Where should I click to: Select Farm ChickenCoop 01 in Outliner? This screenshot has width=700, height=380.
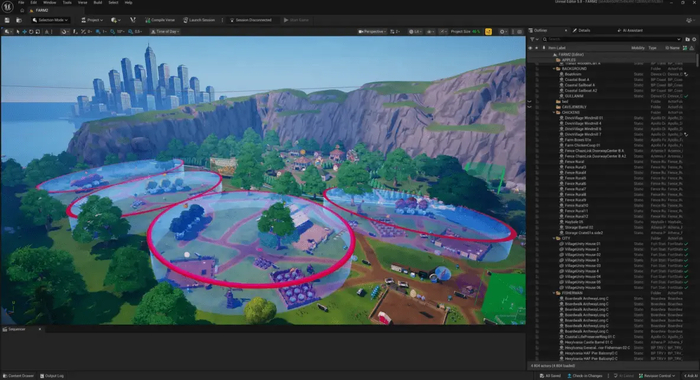(582, 145)
